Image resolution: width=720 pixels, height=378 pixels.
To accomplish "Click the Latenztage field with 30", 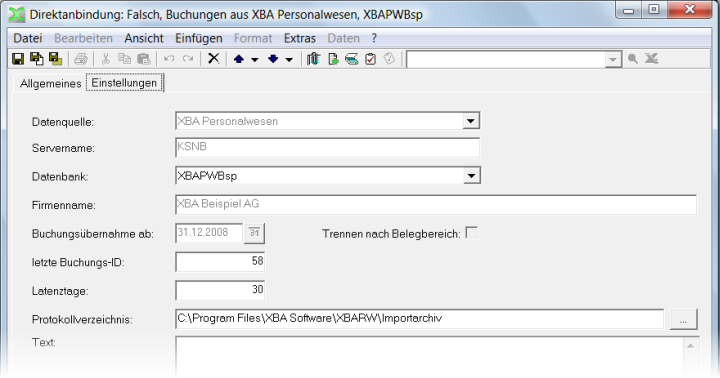I will click(x=220, y=290).
